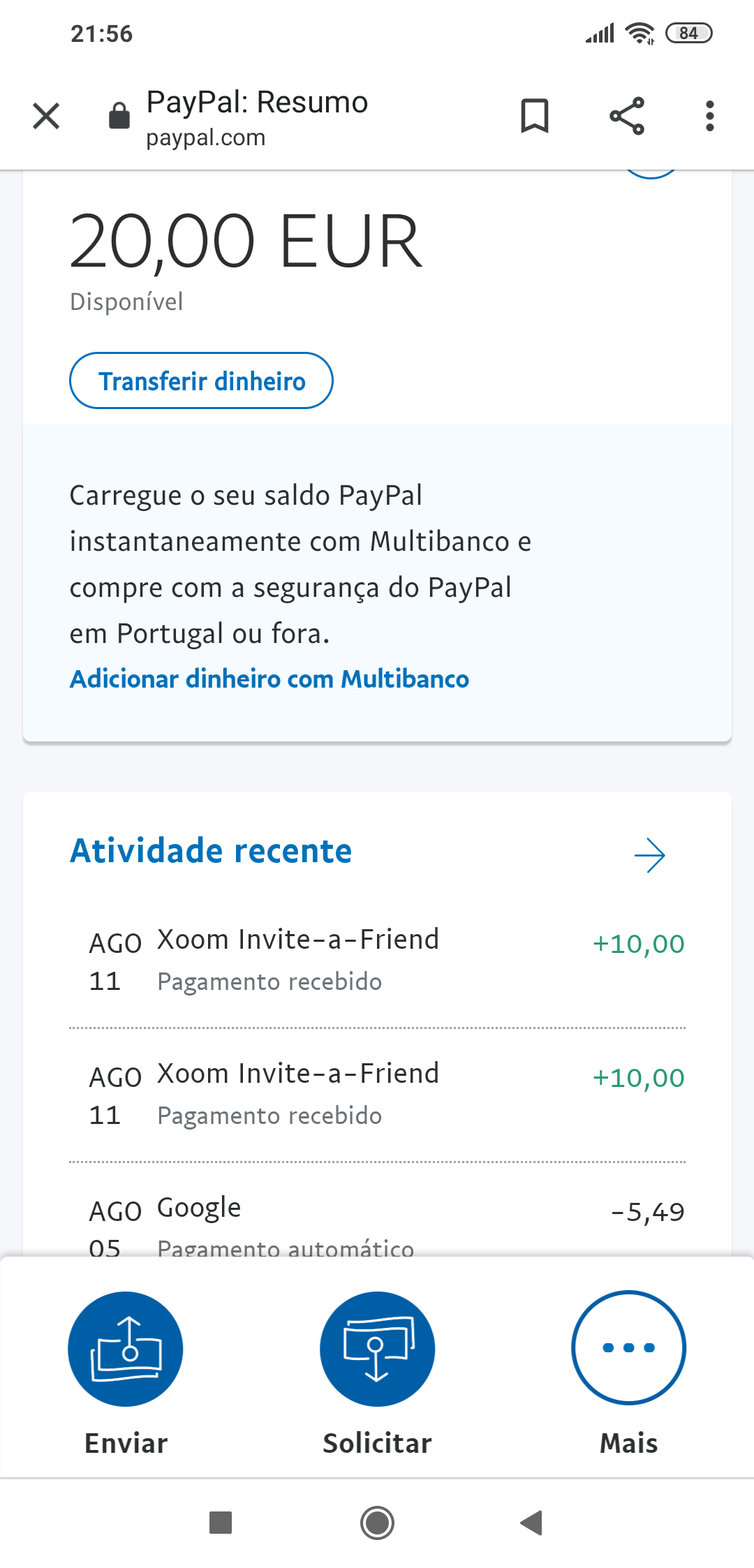The width and height of the screenshot is (754, 1568).
Task: Open the three-dot overflow menu
Action: click(x=709, y=116)
